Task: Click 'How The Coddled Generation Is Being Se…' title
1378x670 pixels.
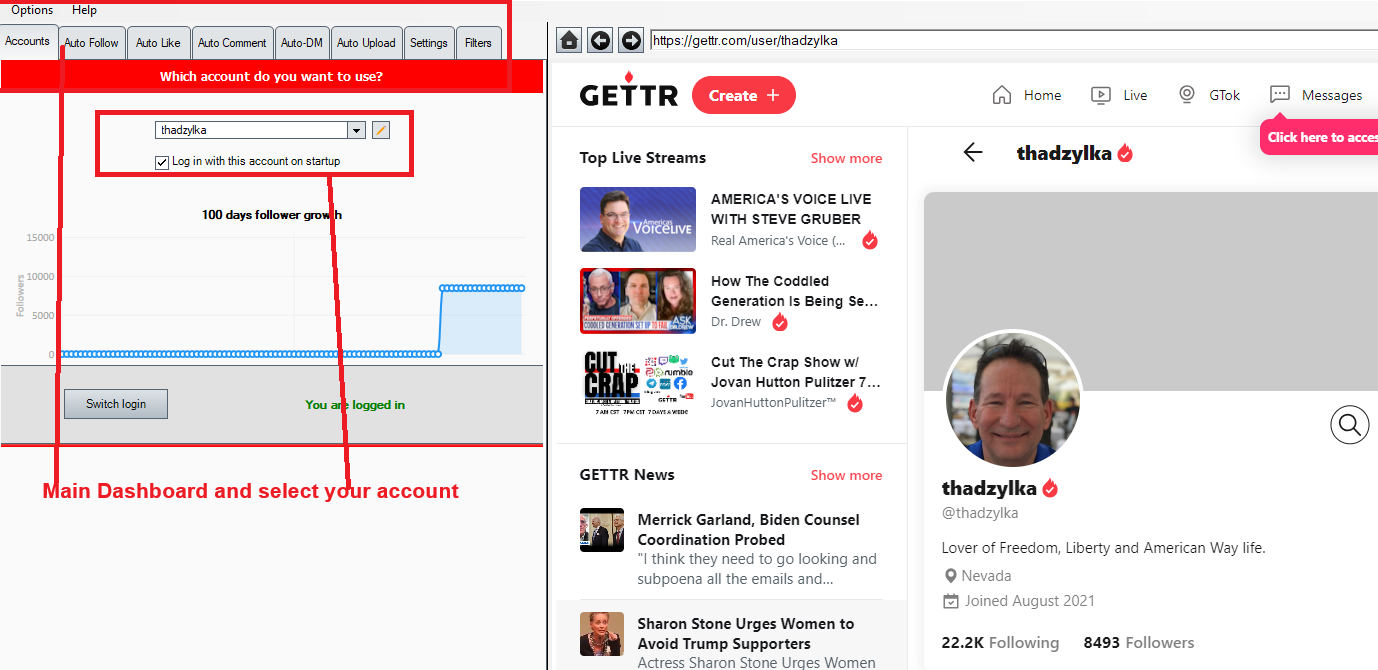Action: click(795, 291)
